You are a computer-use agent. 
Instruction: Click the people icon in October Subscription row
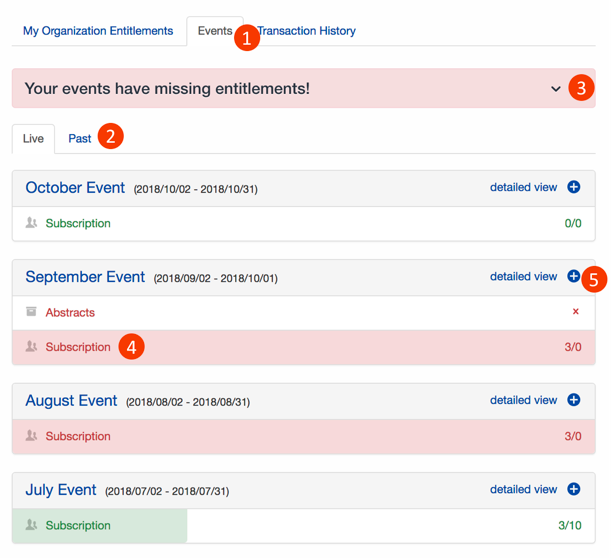(31, 223)
